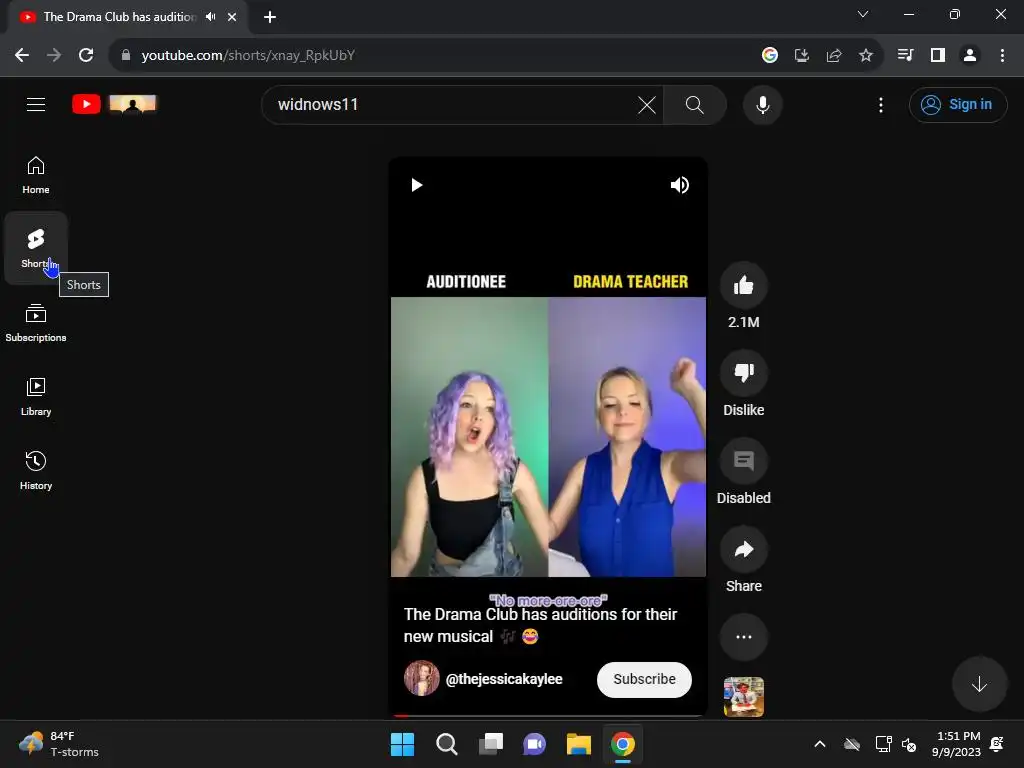Image resolution: width=1024 pixels, height=768 pixels.
Task: Click the Google icon in address bar
Action: 769,56
